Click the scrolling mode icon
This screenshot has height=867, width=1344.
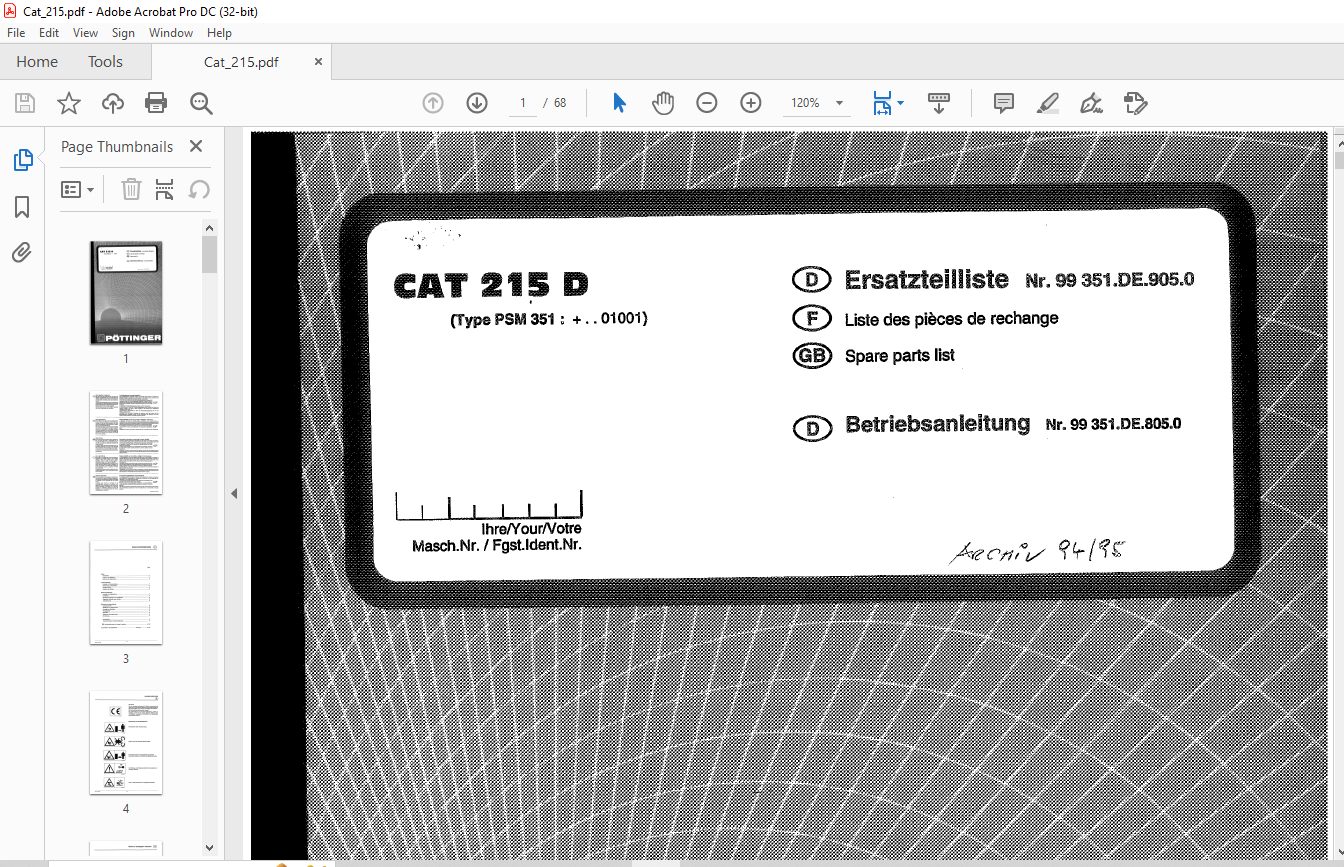tap(939, 103)
